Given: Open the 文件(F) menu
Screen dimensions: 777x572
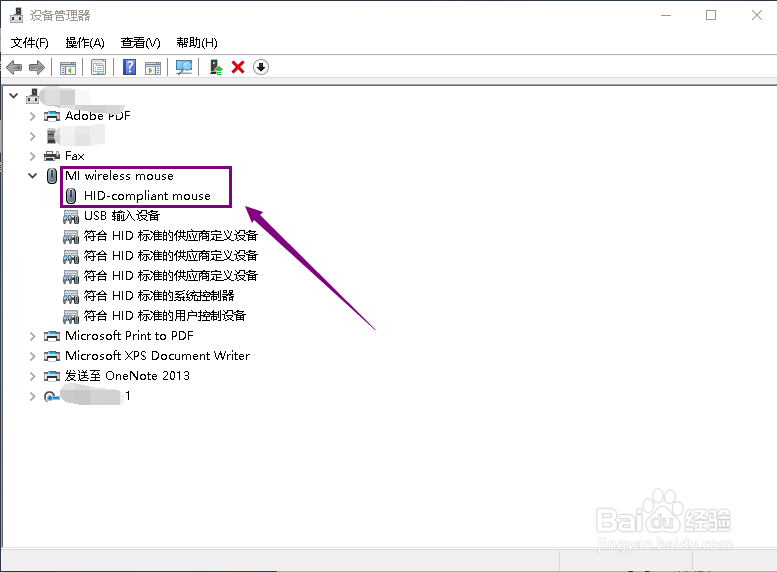Looking at the screenshot, I should tap(30, 43).
